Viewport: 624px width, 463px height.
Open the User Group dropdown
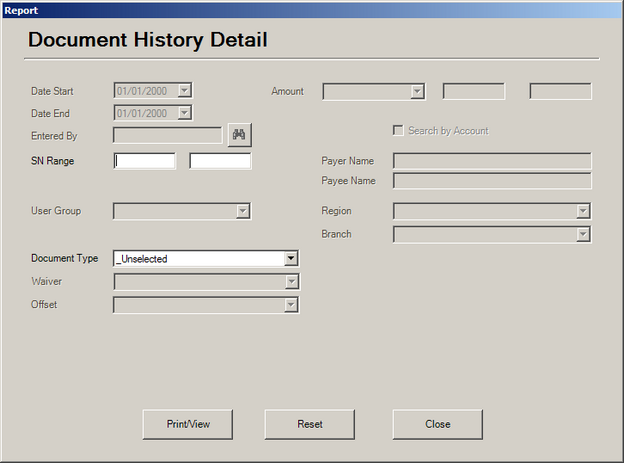[x=243, y=211]
